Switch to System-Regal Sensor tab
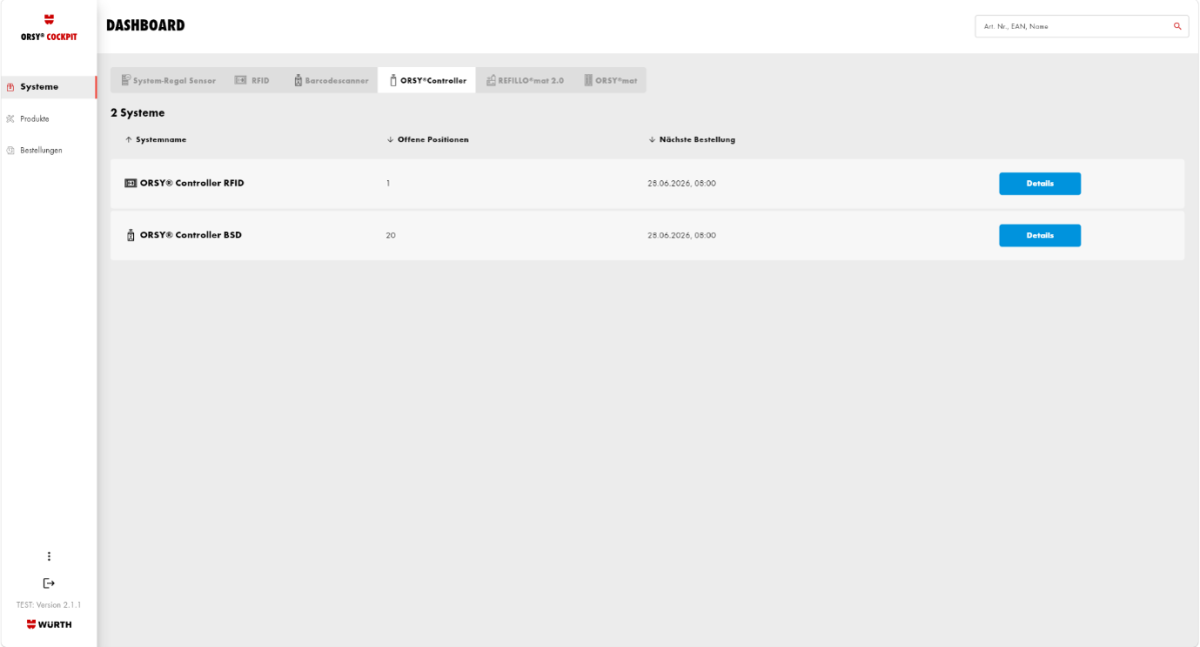Image resolution: width=1200 pixels, height=647 pixels. (x=168, y=80)
